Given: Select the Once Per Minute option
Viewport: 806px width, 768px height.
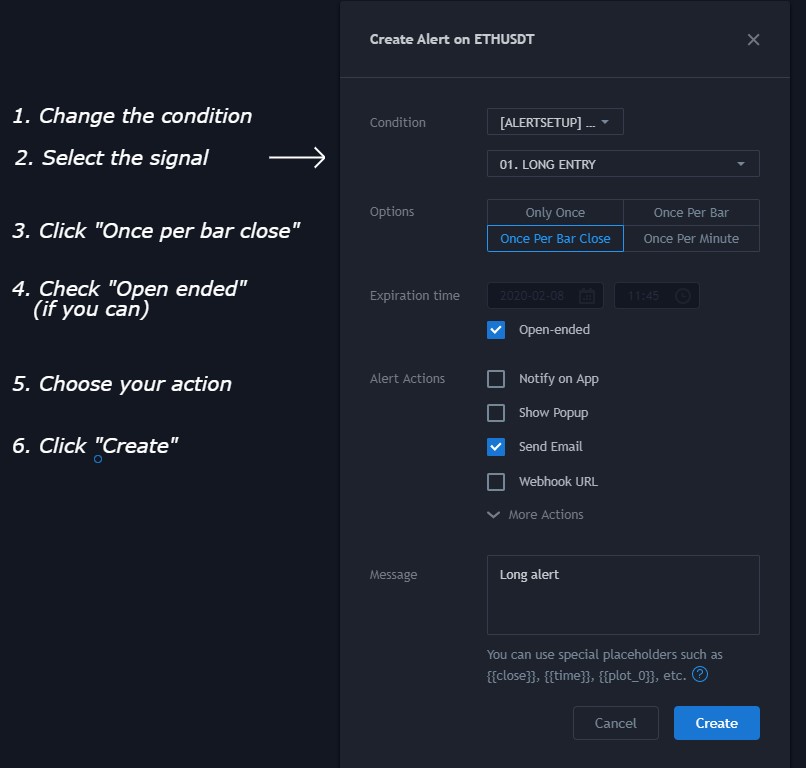Looking at the screenshot, I should click(691, 239).
